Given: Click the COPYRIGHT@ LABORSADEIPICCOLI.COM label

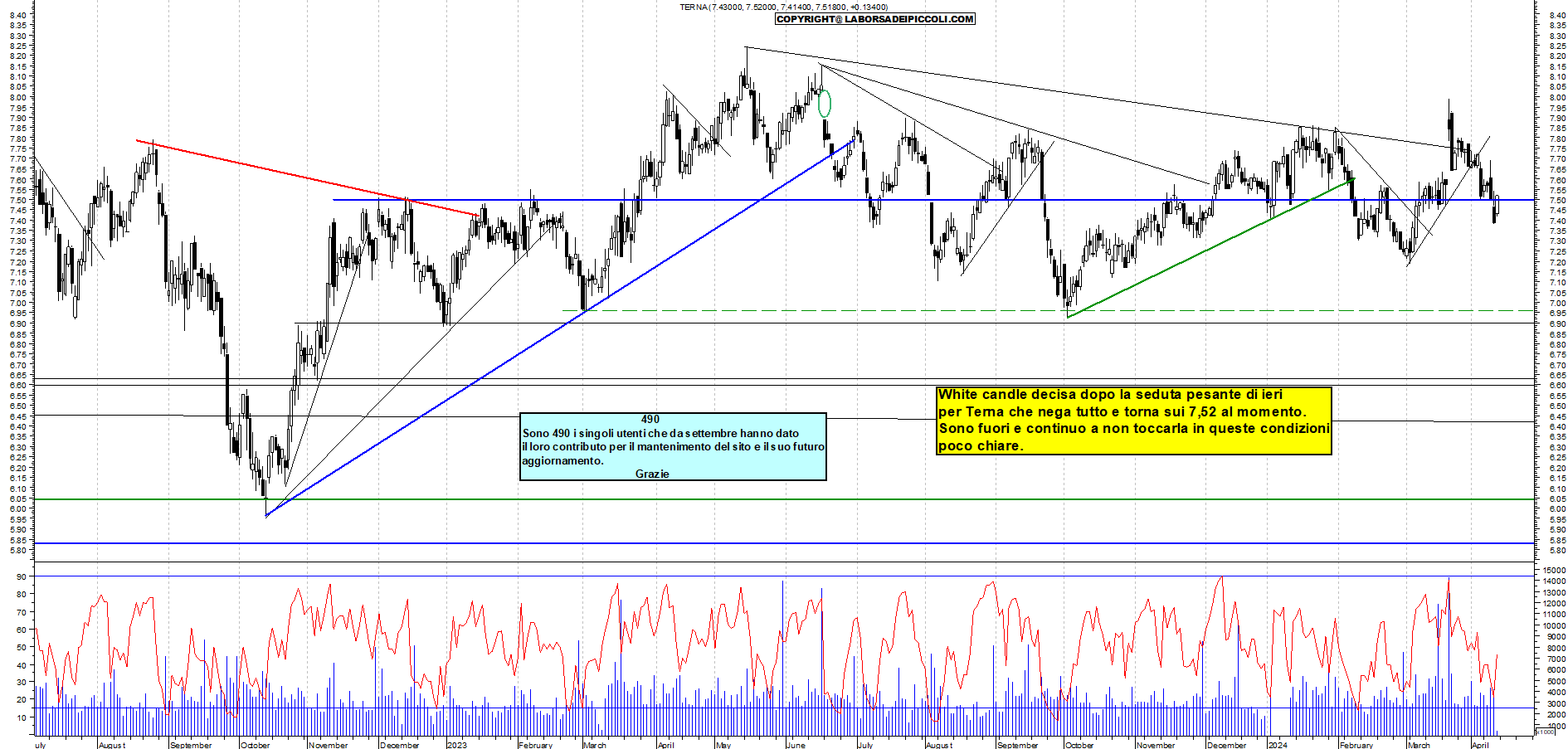Looking at the screenshot, I should 875,19.
